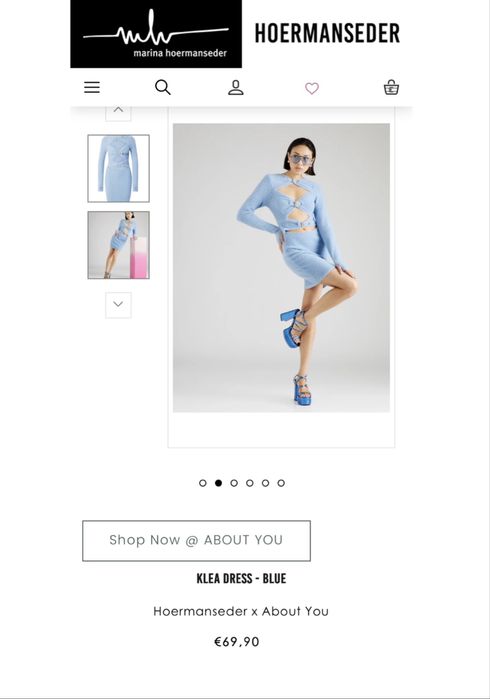Click the main product model image
490x699 pixels.
(x=281, y=268)
